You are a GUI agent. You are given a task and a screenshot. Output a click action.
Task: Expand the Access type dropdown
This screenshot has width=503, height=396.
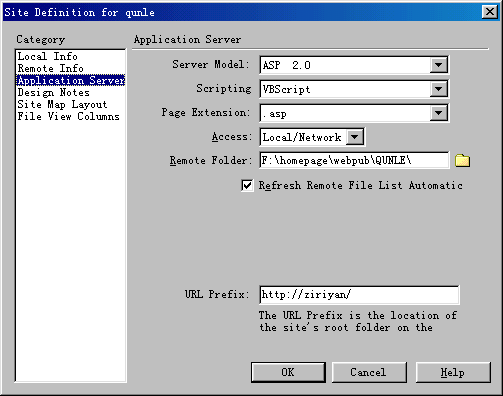tap(355, 137)
